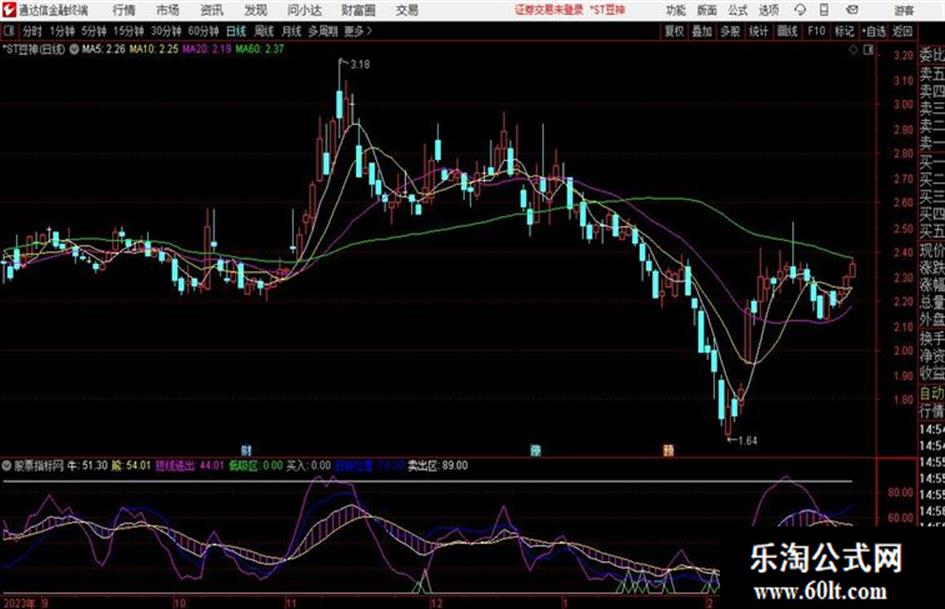
Task: Open the 交易 menu
Action: (407, 10)
